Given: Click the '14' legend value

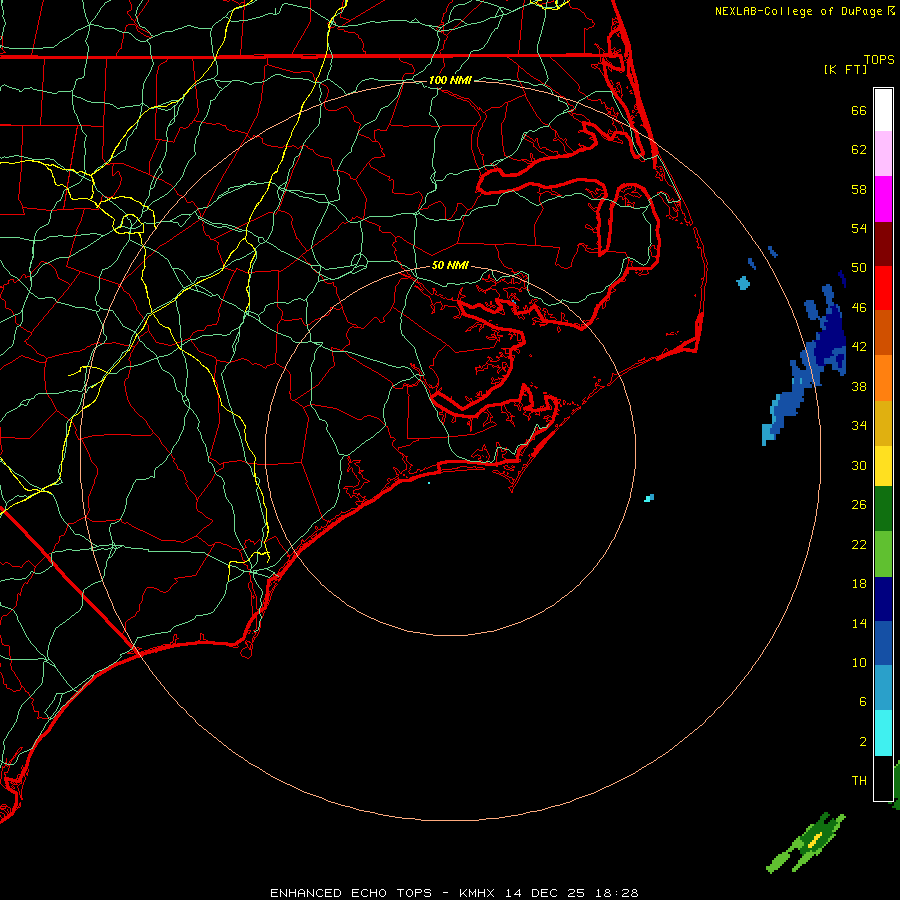Looking at the screenshot, I should pos(859,623).
